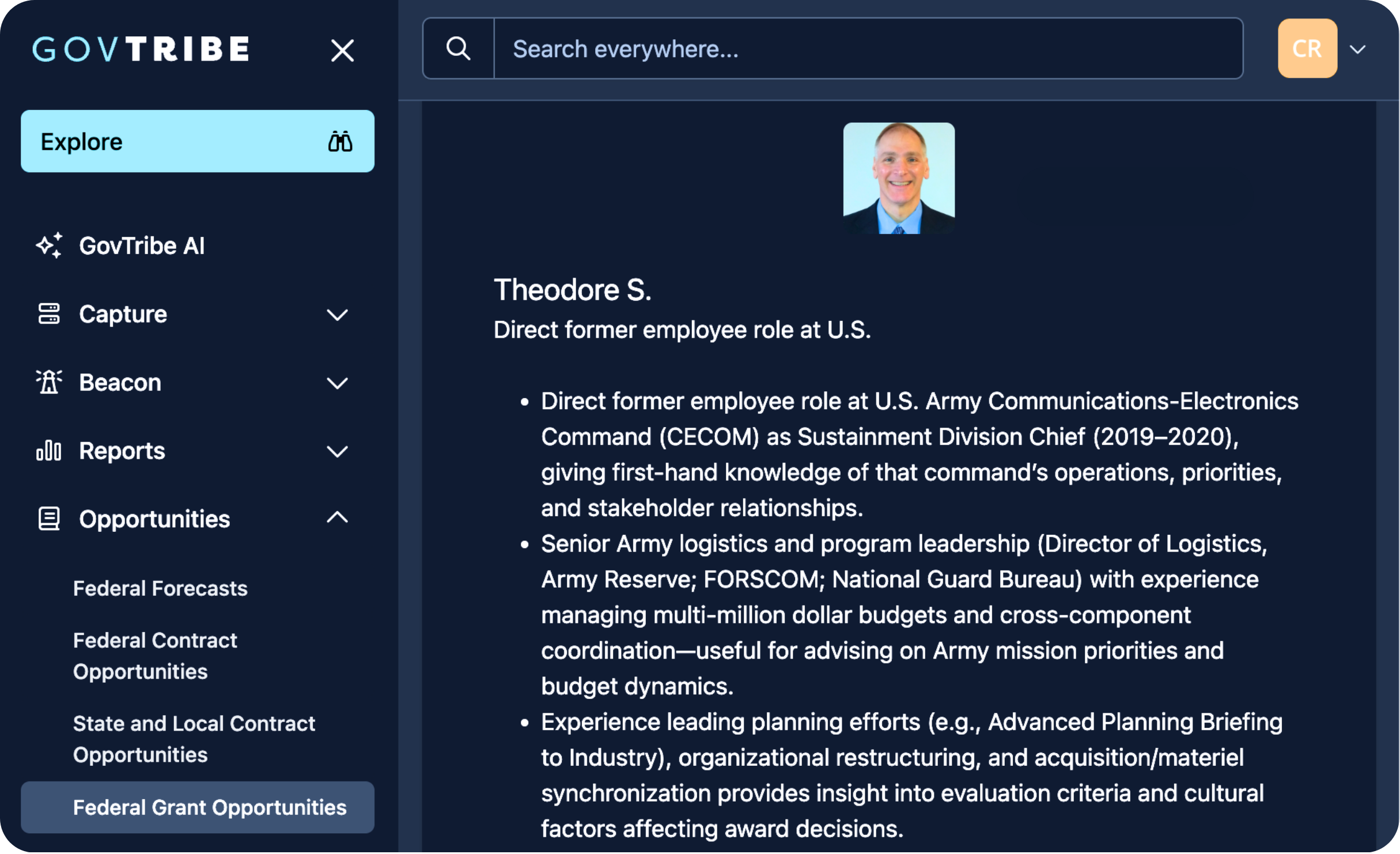Expand the Reports menu chevron

coord(337,451)
